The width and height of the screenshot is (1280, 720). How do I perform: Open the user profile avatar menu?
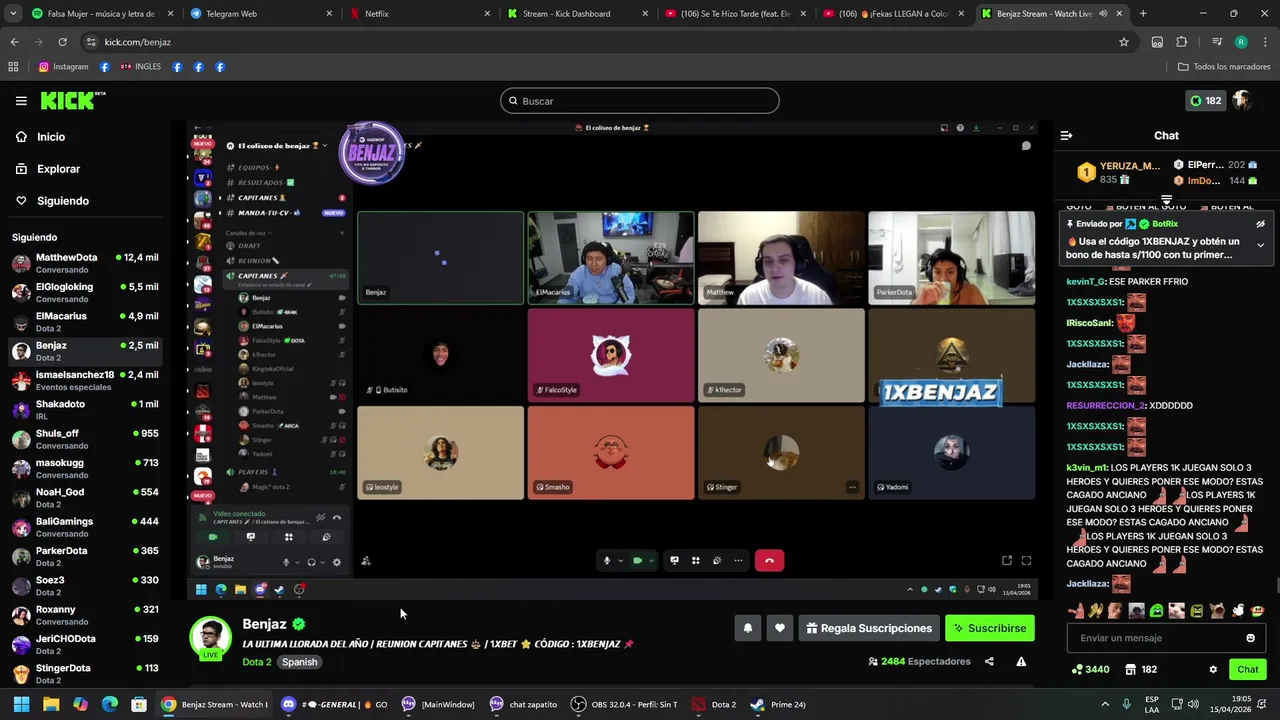[1242, 101]
